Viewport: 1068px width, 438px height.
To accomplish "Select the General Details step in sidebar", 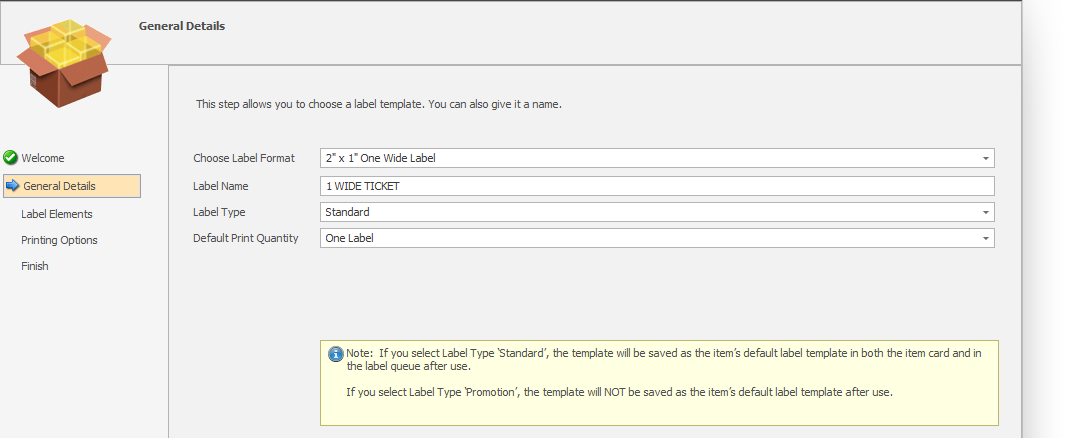I will coord(72,186).
